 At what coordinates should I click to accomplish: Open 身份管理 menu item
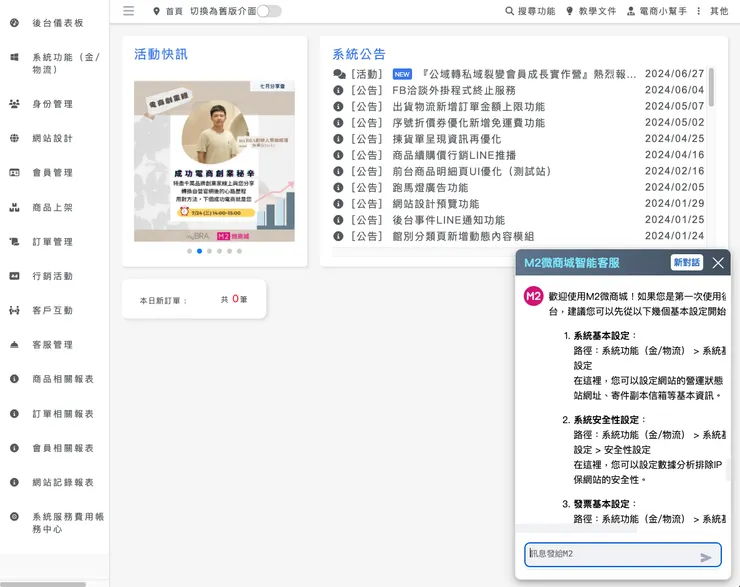52,104
